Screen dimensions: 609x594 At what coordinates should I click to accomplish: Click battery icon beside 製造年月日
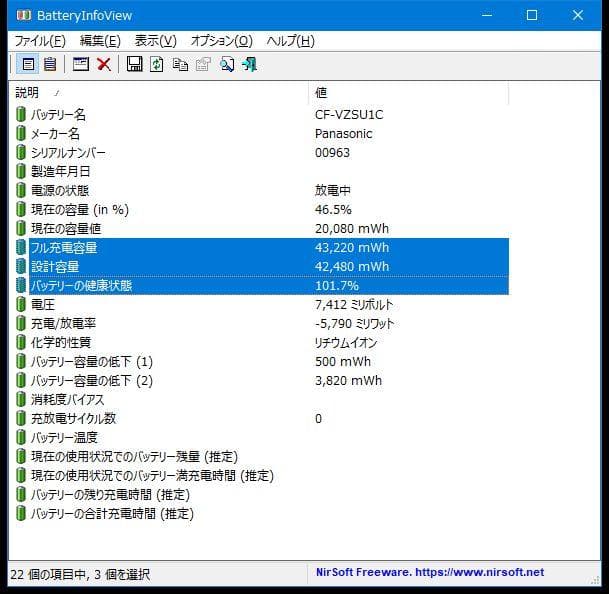(x=21, y=171)
